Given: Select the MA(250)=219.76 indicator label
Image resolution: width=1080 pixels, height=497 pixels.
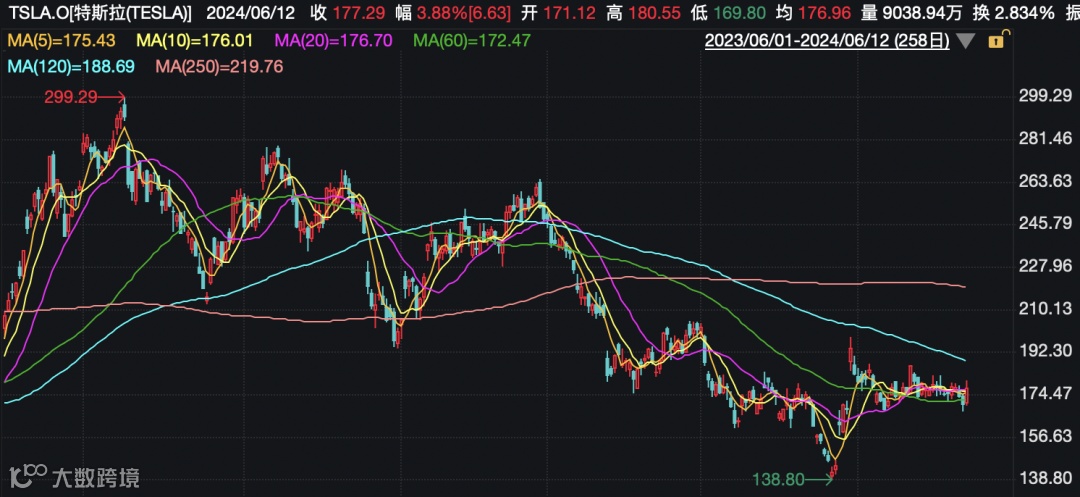Looking at the screenshot, I should 219,67.
